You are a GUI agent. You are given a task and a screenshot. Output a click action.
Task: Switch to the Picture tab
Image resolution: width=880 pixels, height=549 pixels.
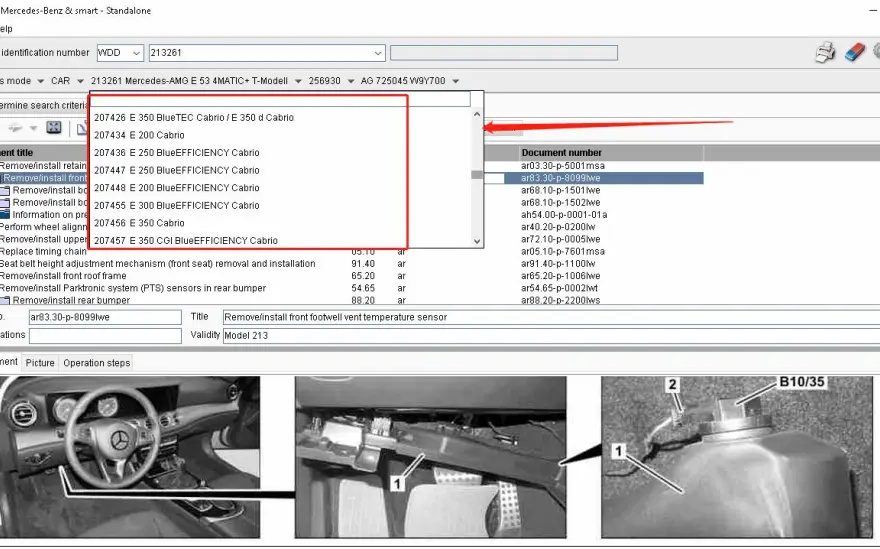pos(40,363)
